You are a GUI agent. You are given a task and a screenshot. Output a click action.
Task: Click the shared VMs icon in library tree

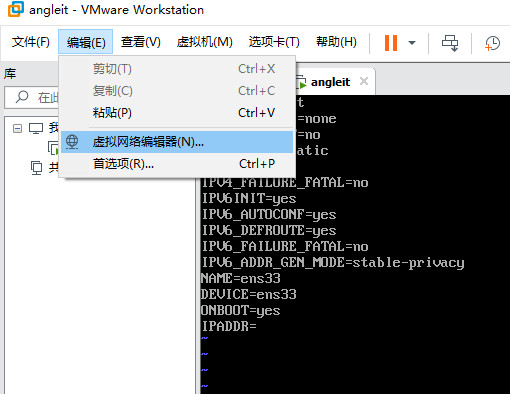(x=36, y=168)
